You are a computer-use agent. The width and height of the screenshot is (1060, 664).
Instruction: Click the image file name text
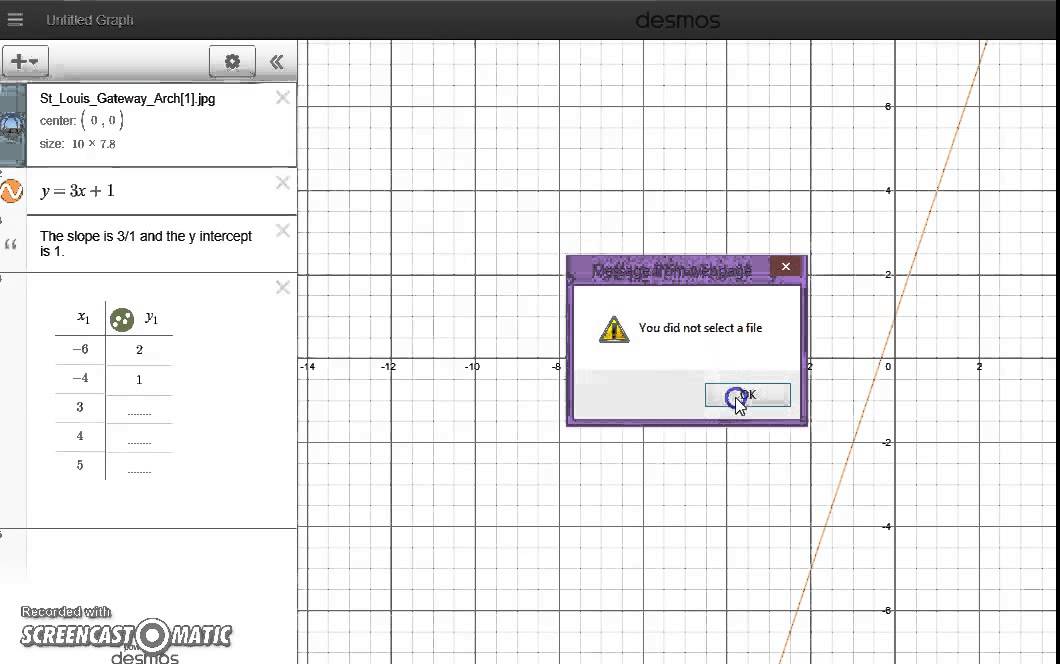(127, 99)
